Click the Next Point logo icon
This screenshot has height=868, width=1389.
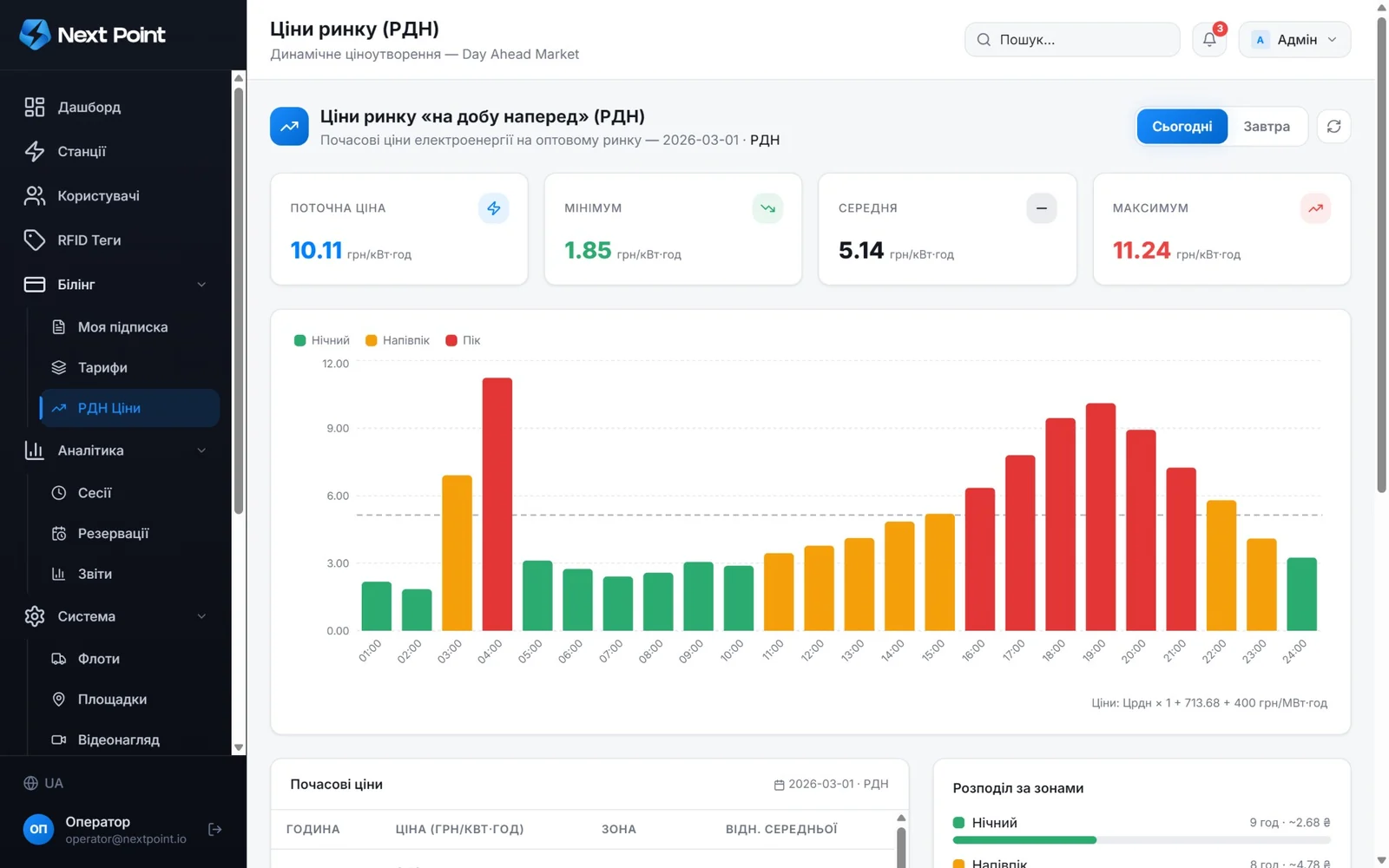[x=35, y=35]
